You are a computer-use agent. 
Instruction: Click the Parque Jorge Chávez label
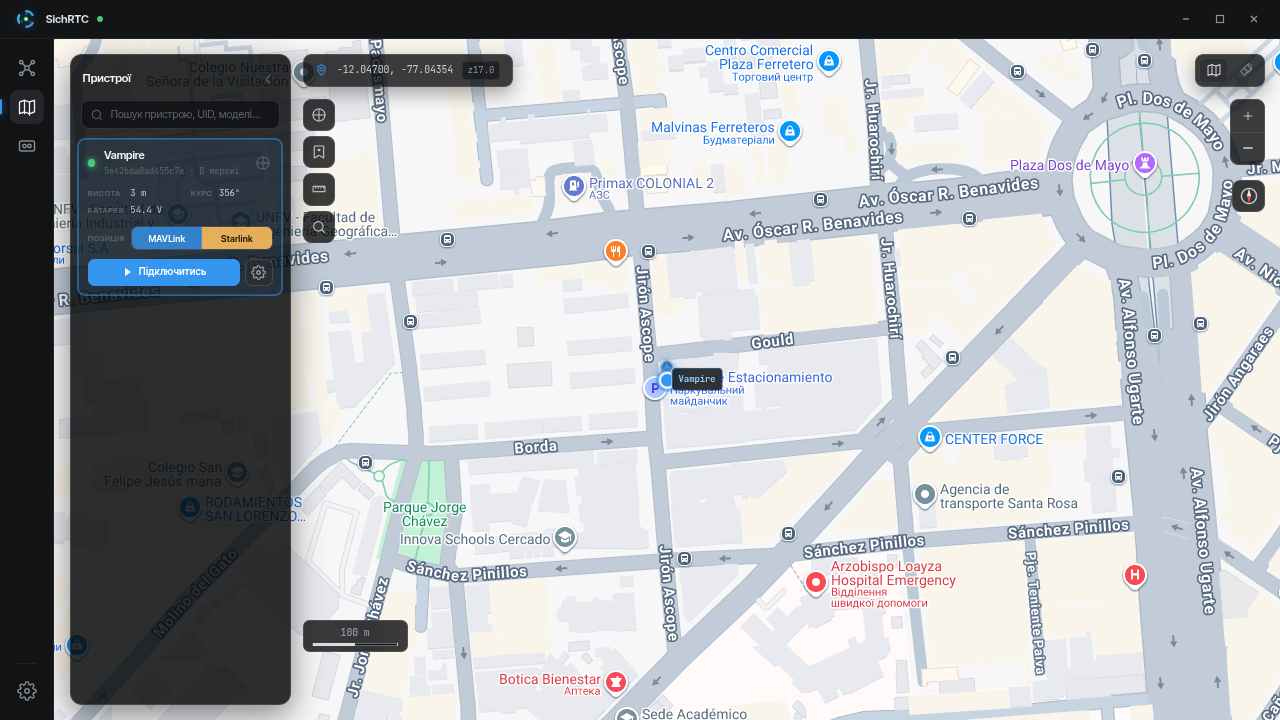(425, 514)
